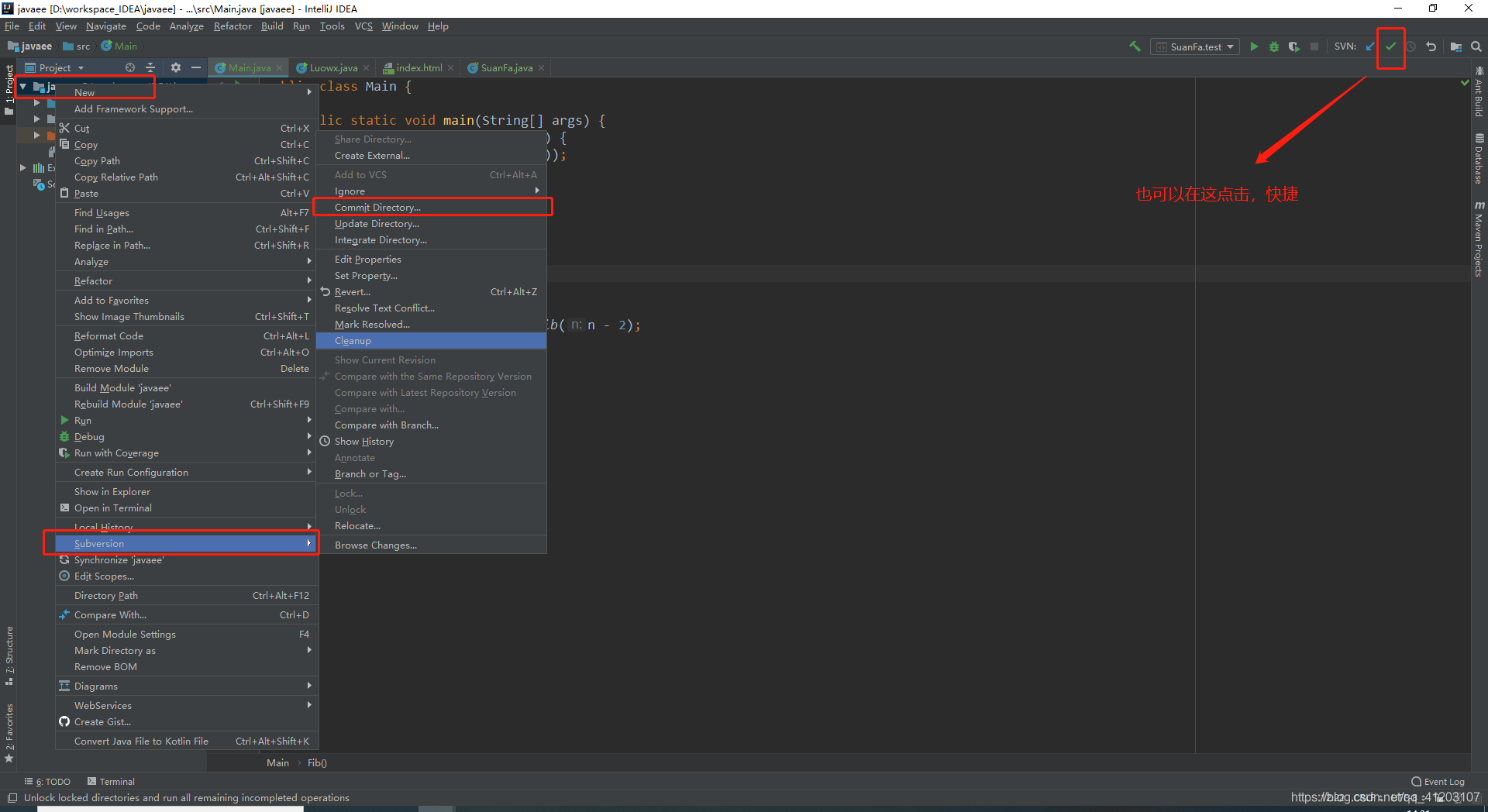Image resolution: width=1488 pixels, height=812 pixels.
Task: Open Project Structure folder icon in toolbar
Action: tap(1456, 46)
